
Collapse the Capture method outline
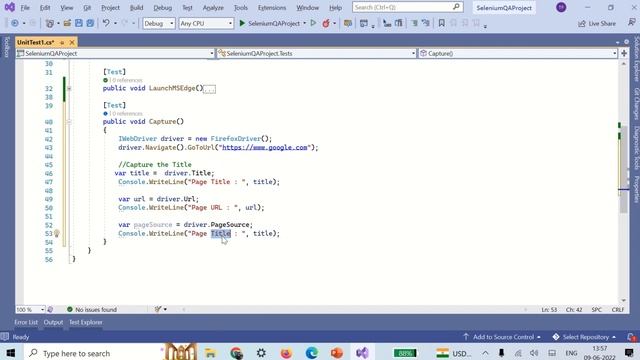point(69,122)
